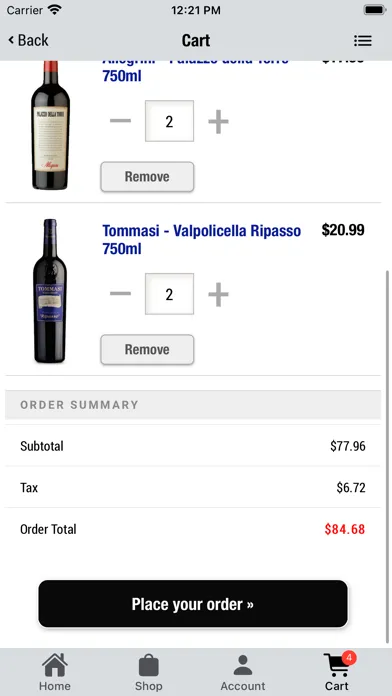Place your order now
Image resolution: width=392 pixels, height=696 pixels.
tap(193, 604)
